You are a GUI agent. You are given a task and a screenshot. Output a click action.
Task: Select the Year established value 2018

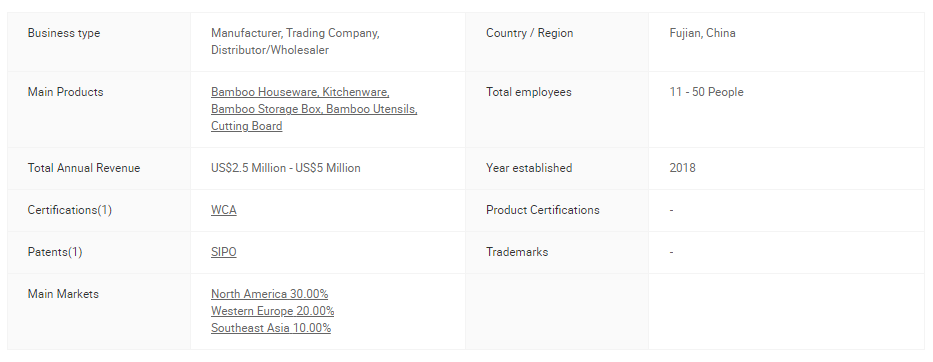coord(682,168)
